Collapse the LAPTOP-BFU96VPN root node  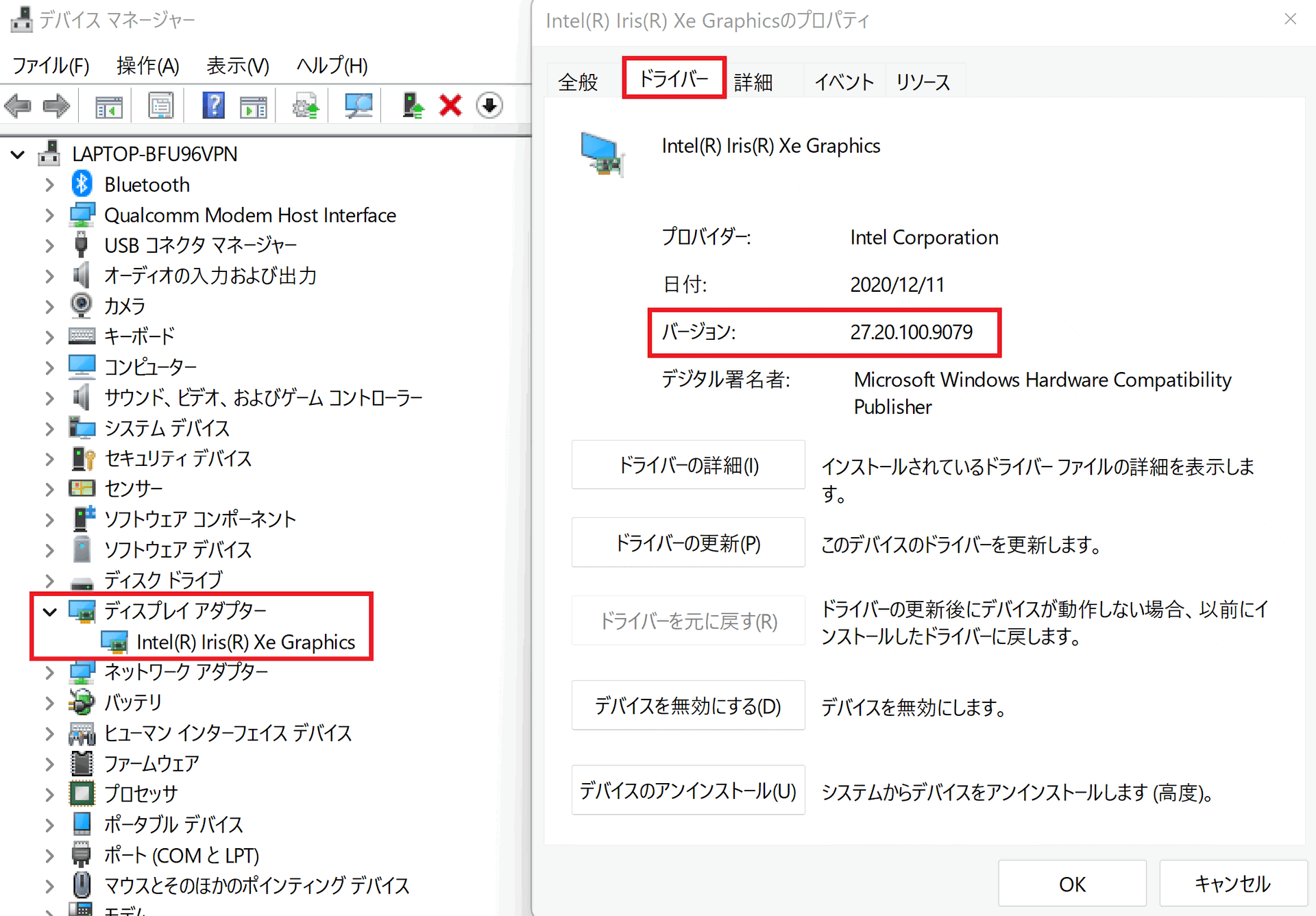click(x=19, y=154)
